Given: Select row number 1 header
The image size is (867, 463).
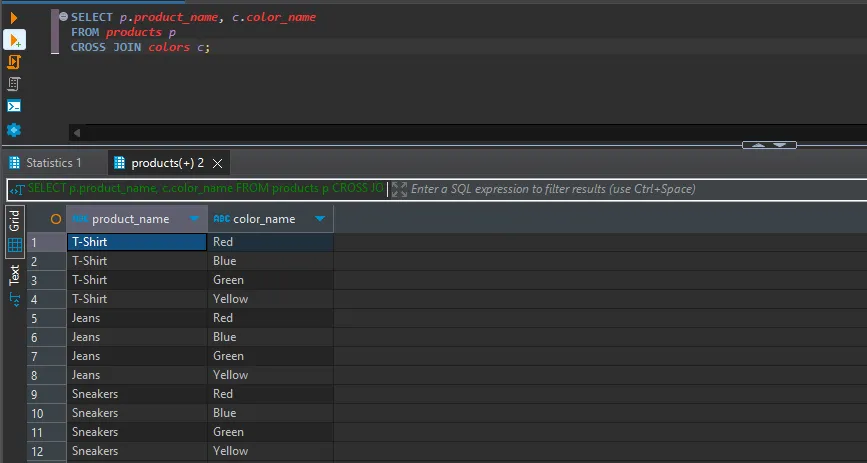Looking at the screenshot, I should click(x=46, y=242).
